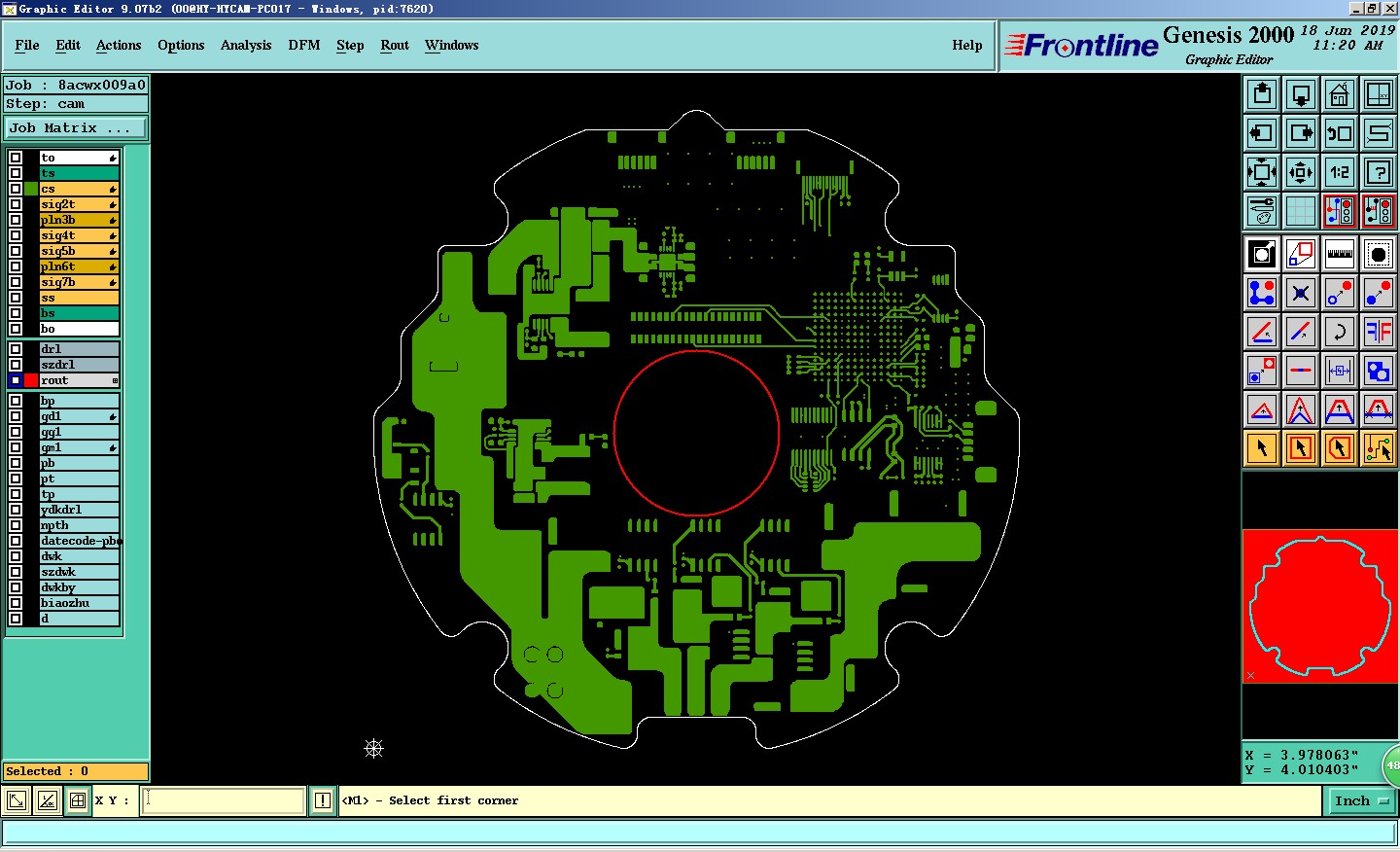Image resolution: width=1400 pixels, height=852 pixels.
Task: Click the question mark help icon
Action: click(x=1379, y=172)
